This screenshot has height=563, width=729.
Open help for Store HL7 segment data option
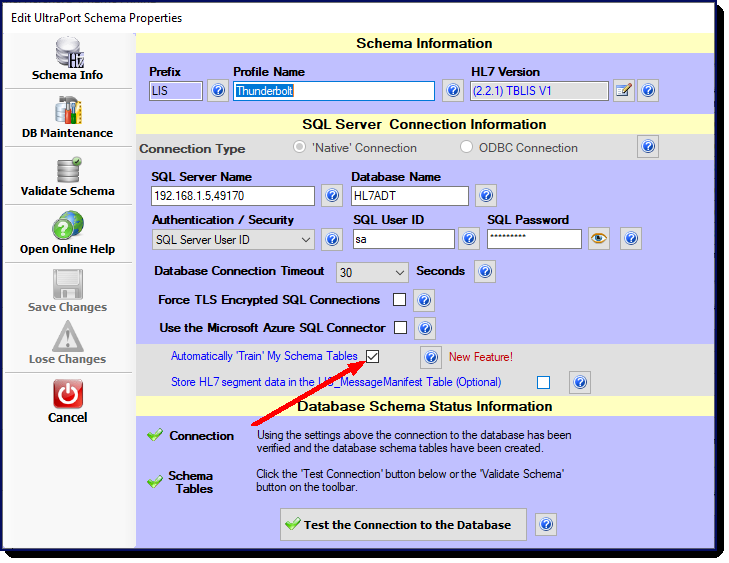pyautogui.click(x=580, y=383)
